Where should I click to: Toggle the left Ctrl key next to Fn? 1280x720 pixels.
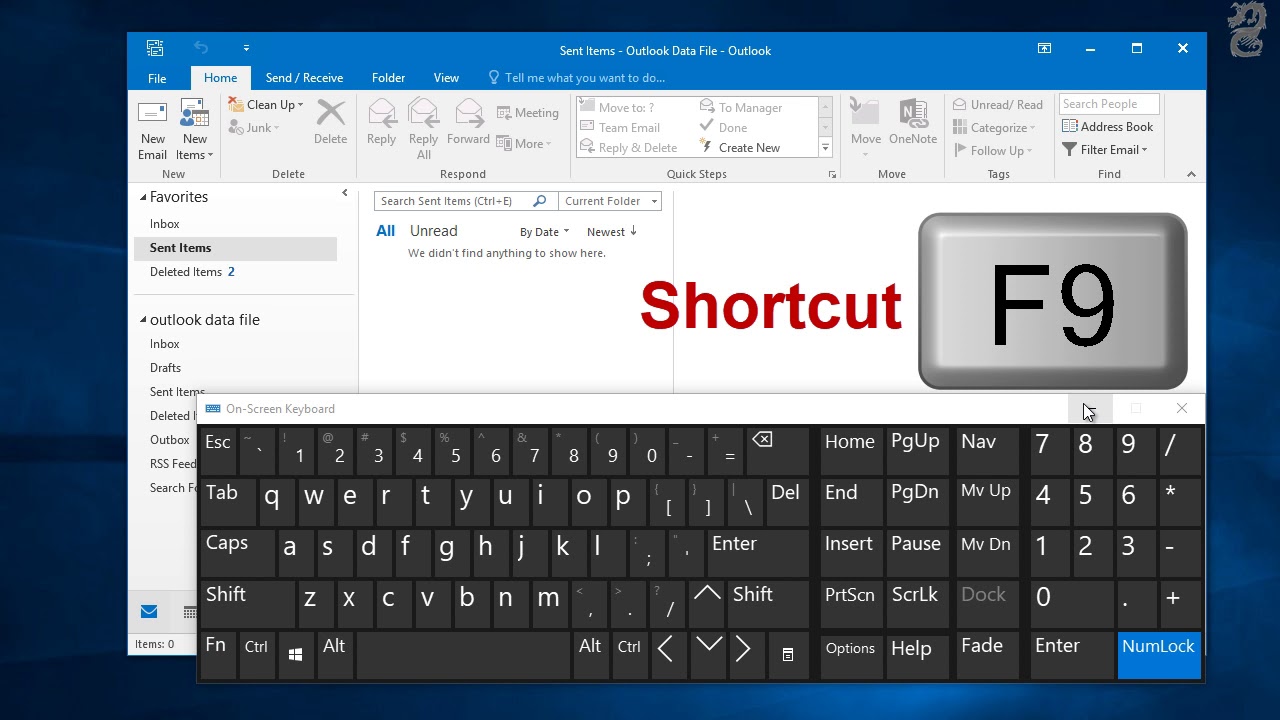(257, 654)
